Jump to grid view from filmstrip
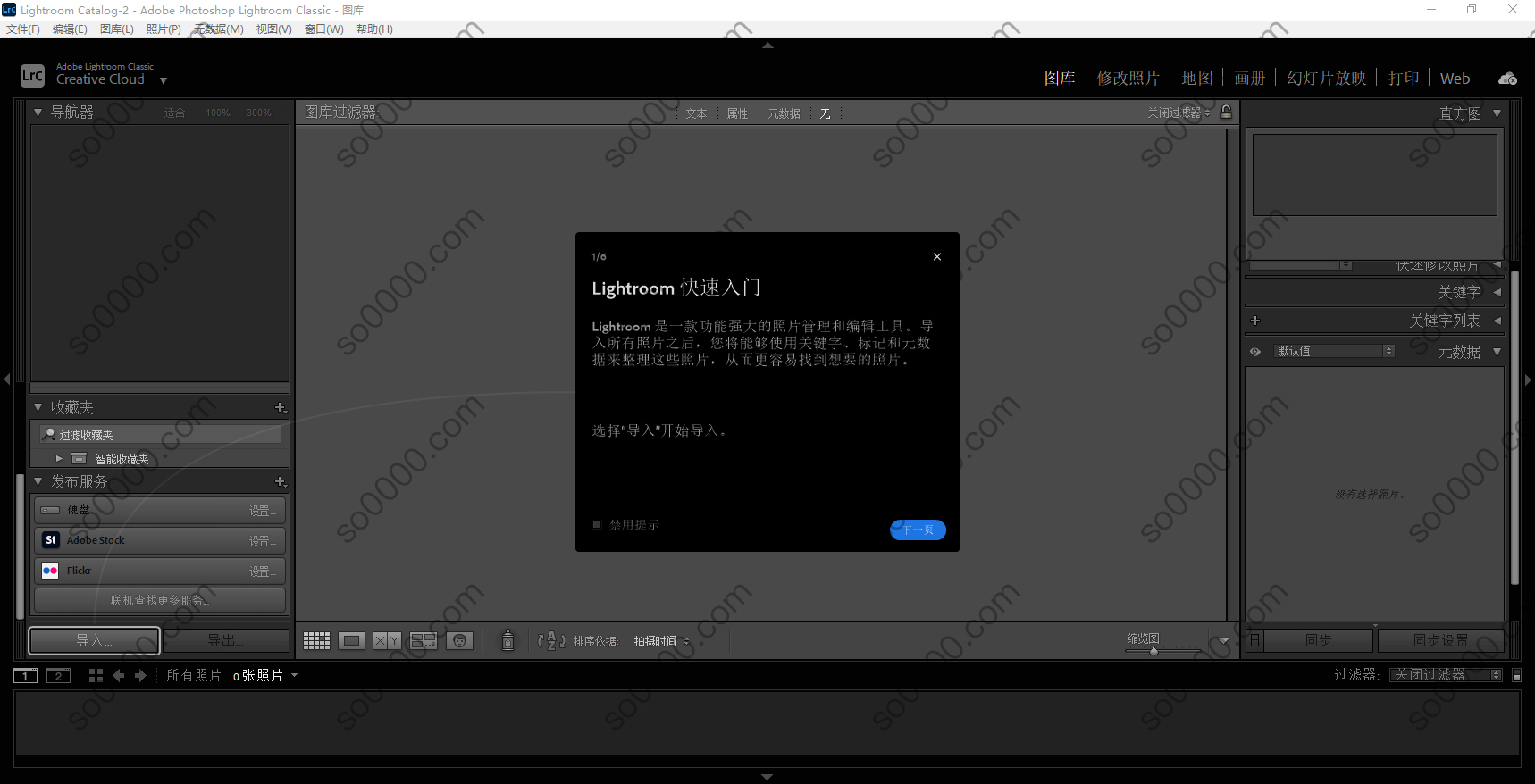 click(96, 676)
